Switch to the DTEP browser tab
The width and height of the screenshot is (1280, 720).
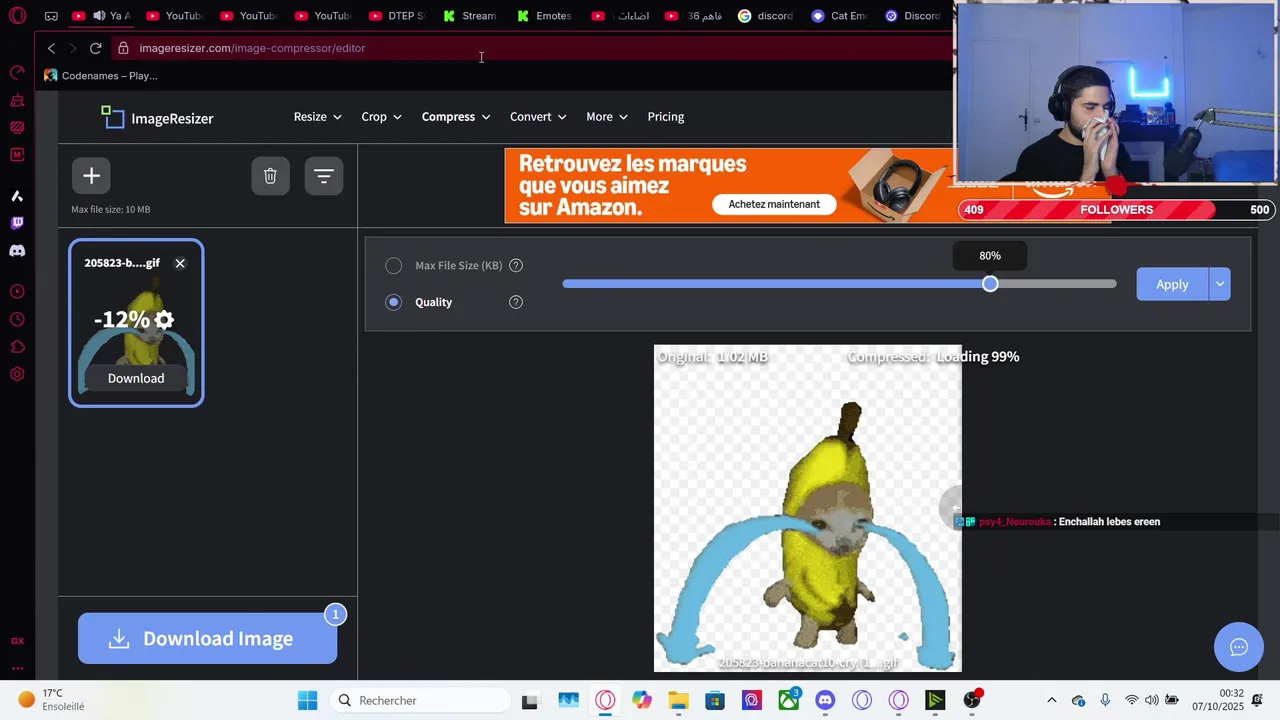click(x=396, y=16)
